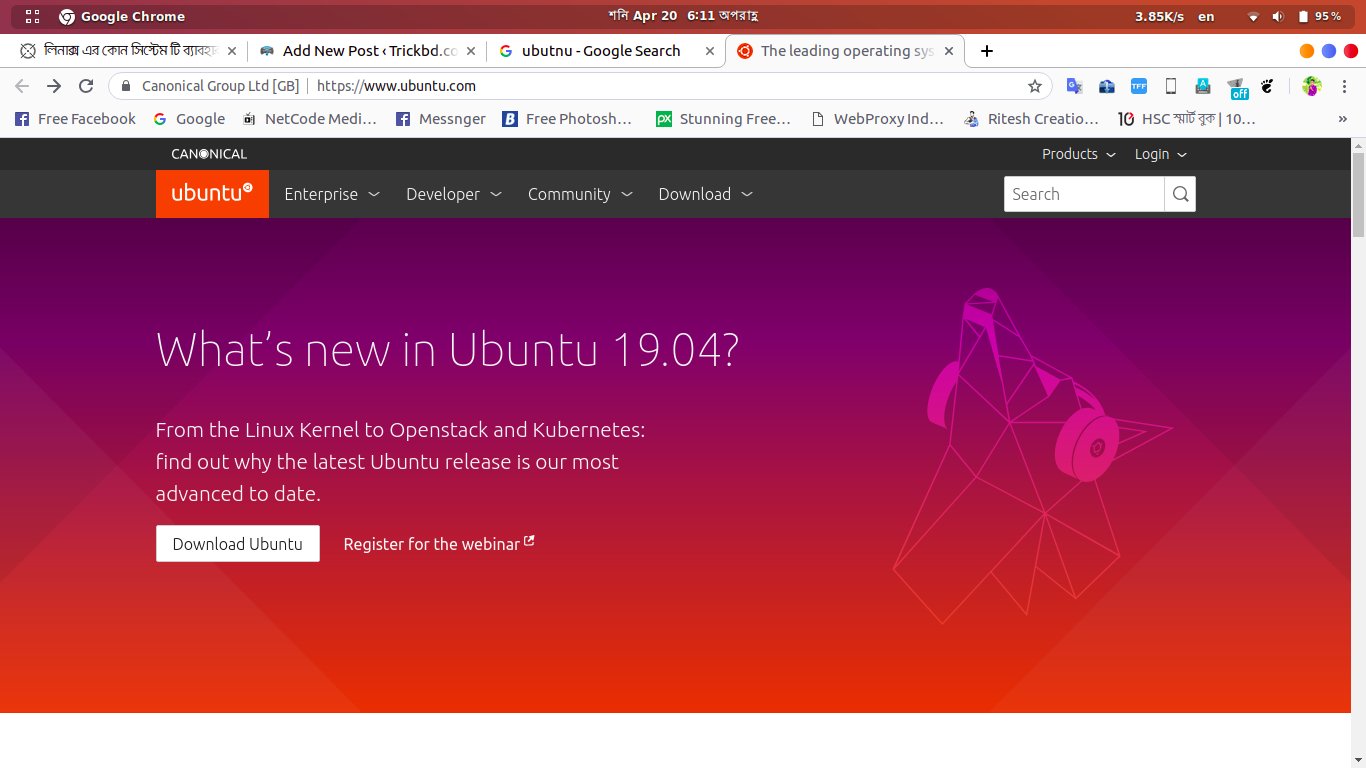Open the 'NetCode Medi...' bookmark
Image resolution: width=1366 pixels, height=768 pixels.
(309, 119)
